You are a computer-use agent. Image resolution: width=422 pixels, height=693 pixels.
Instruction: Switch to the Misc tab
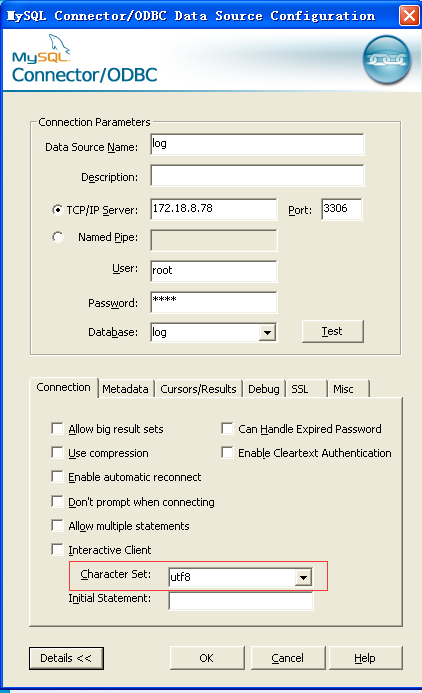348,389
